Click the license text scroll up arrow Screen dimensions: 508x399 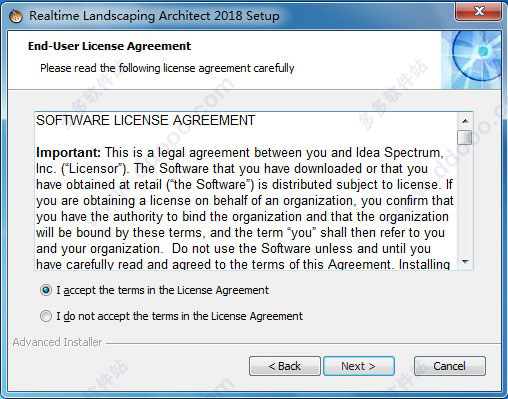pos(465,121)
